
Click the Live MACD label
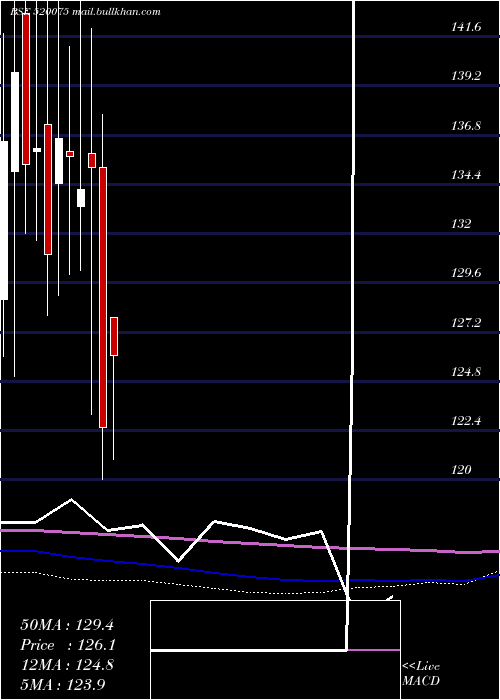[x=421, y=674]
